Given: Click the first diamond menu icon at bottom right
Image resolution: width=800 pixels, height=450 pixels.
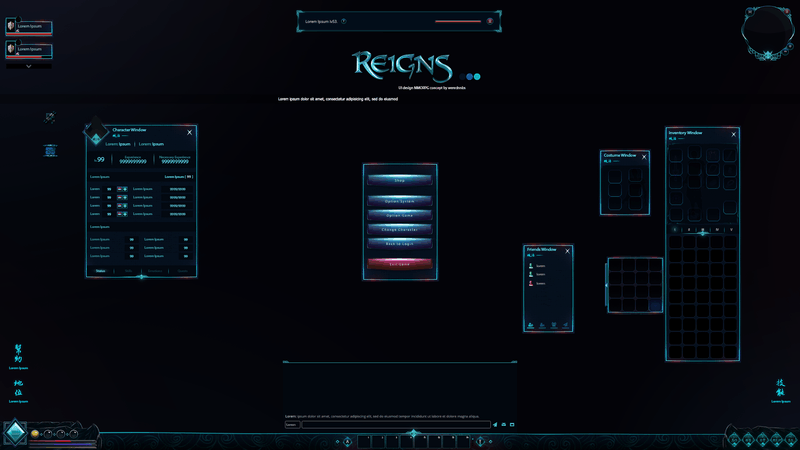Looking at the screenshot, I should (x=734, y=439).
